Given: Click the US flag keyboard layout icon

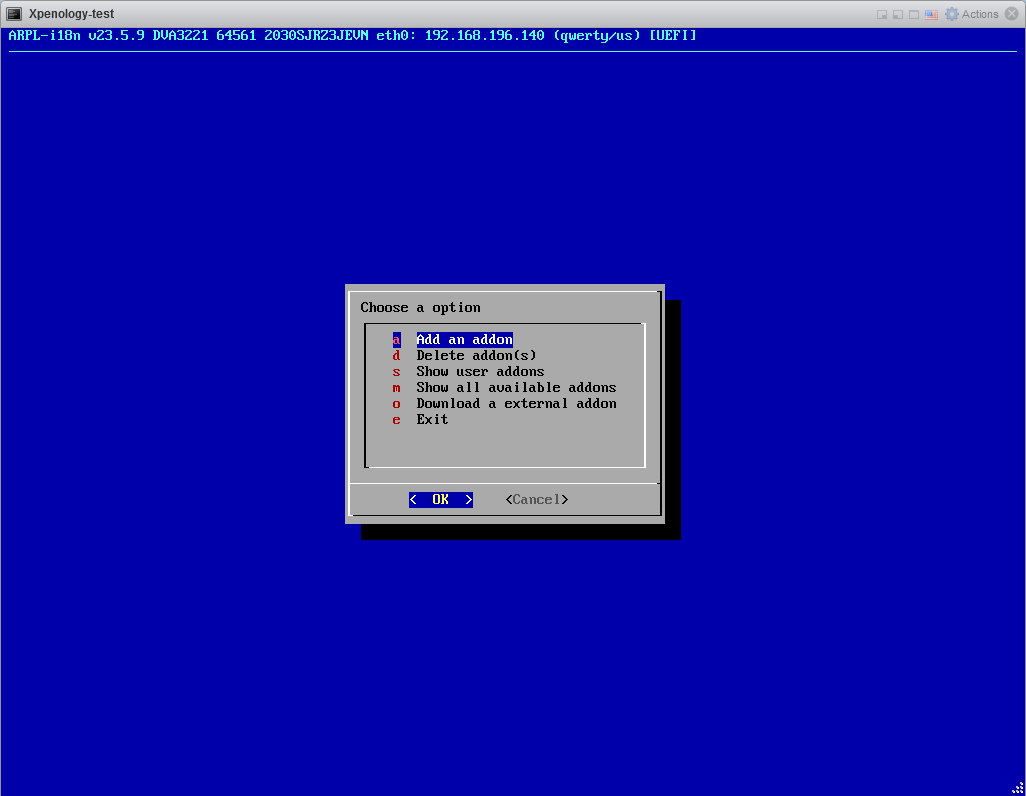Looking at the screenshot, I should pos(931,14).
